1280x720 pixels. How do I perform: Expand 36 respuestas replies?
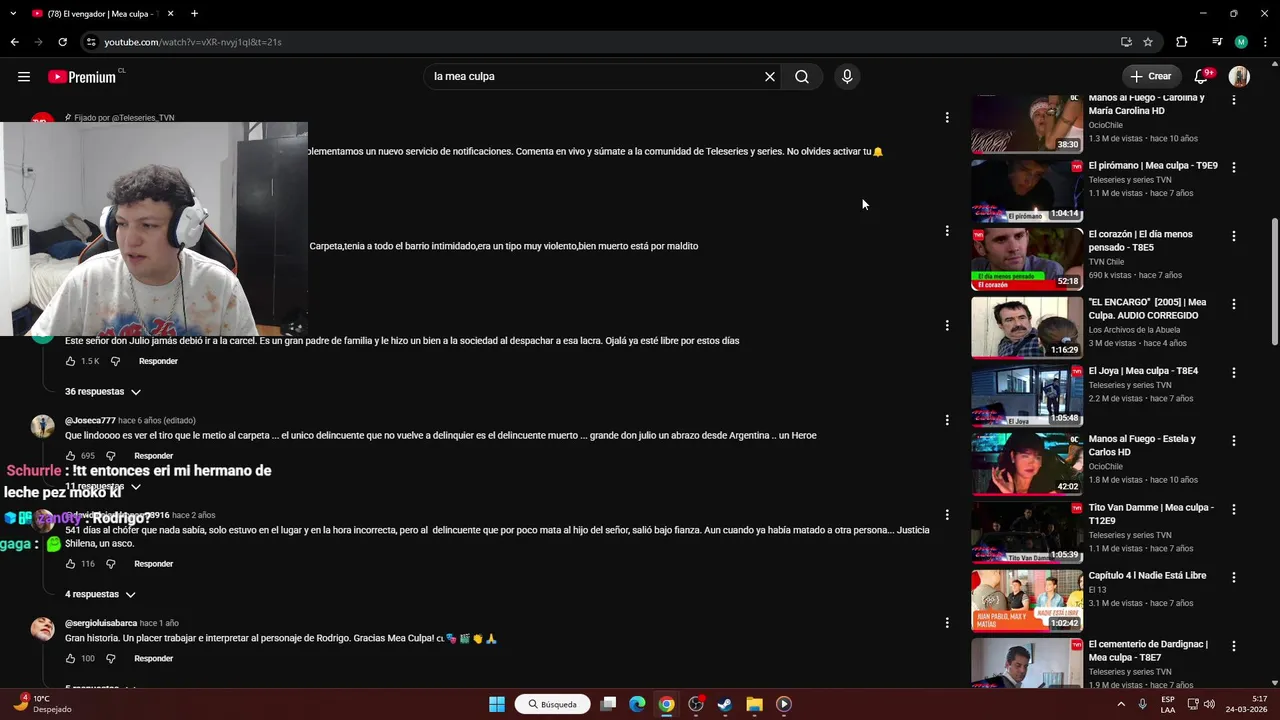[x=103, y=392]
